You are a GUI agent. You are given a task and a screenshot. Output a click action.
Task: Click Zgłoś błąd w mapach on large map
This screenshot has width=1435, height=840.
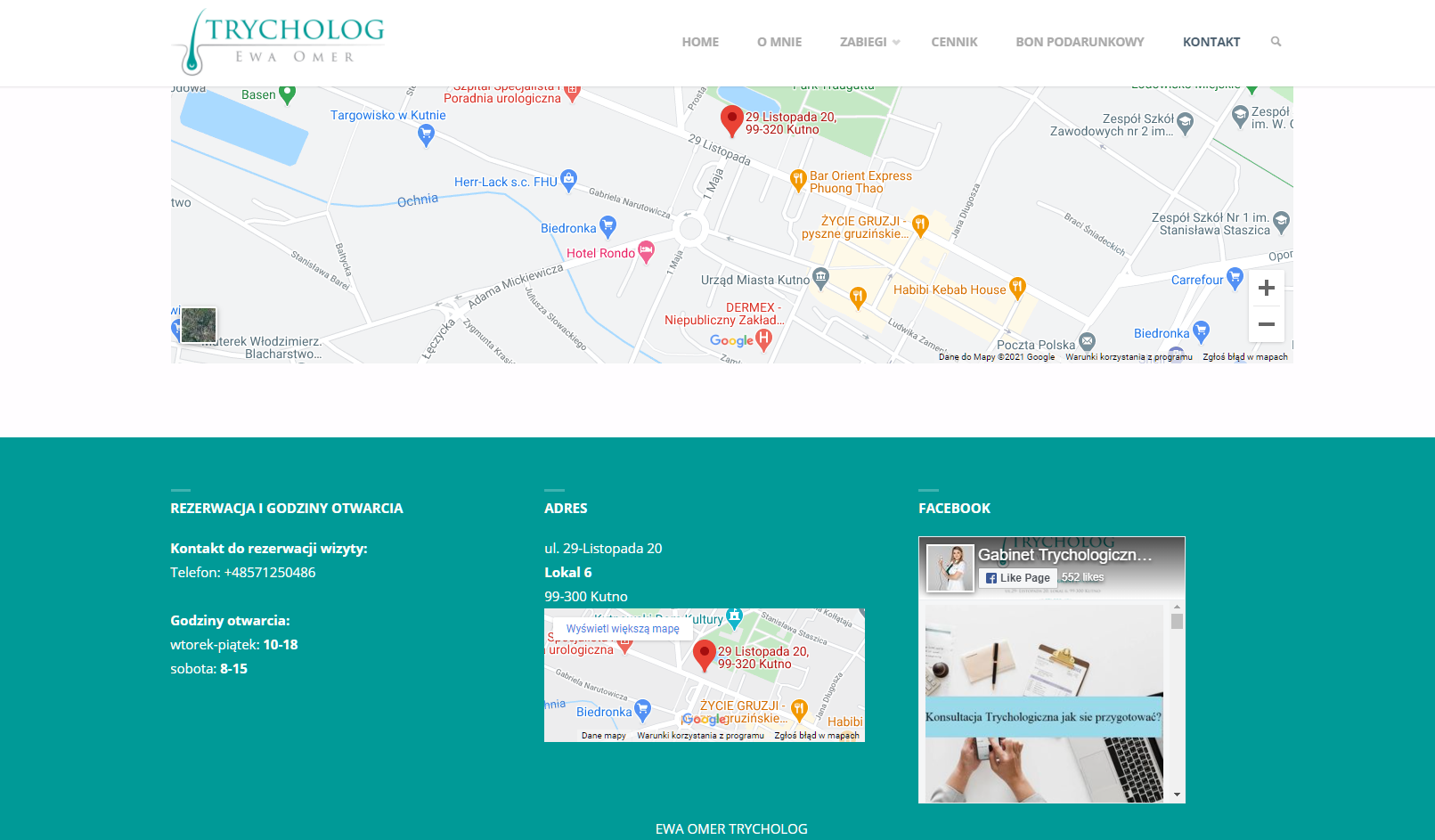[1245, 357]
